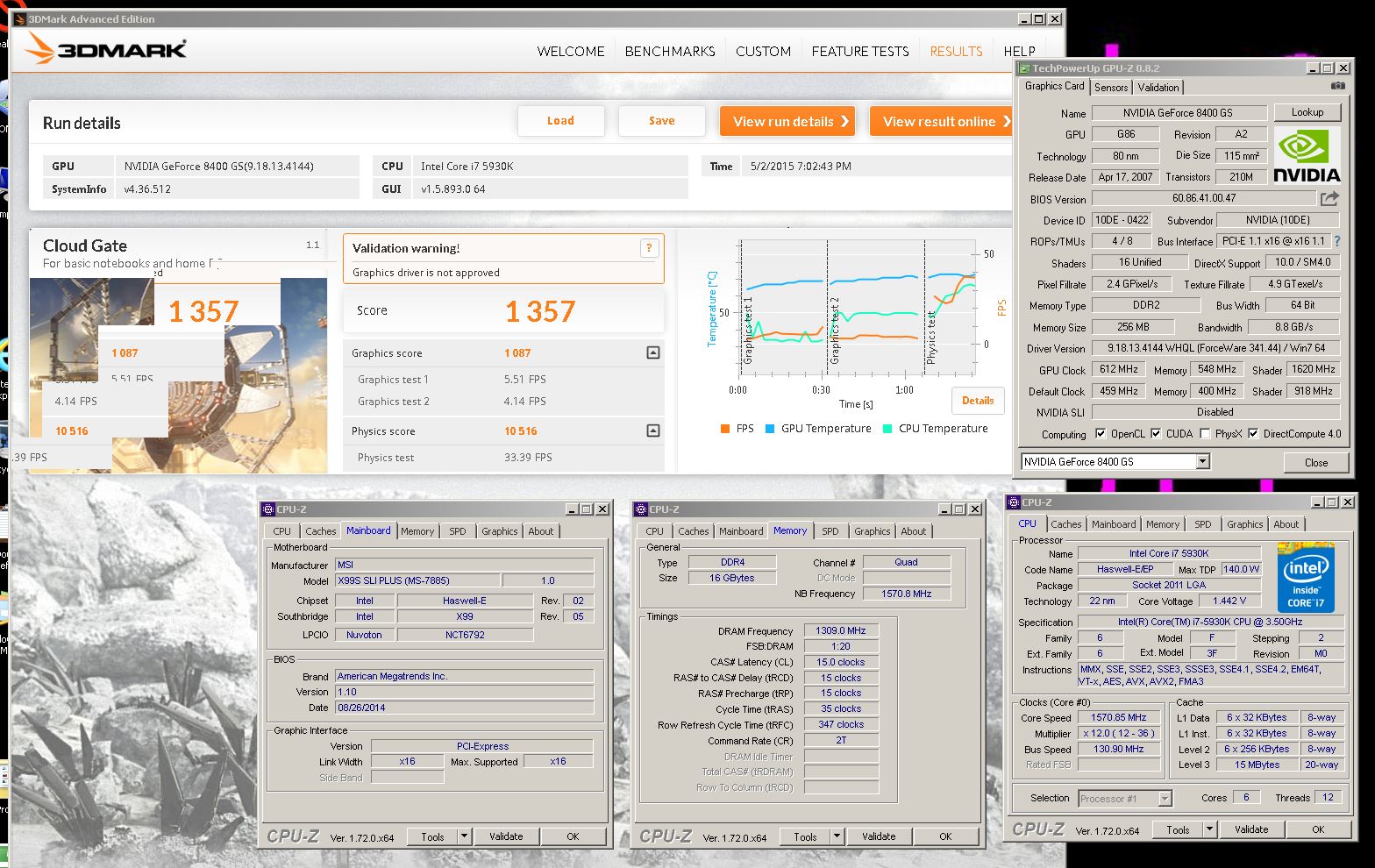Click the Bus Interface question mark icon

coord(1337,240)
